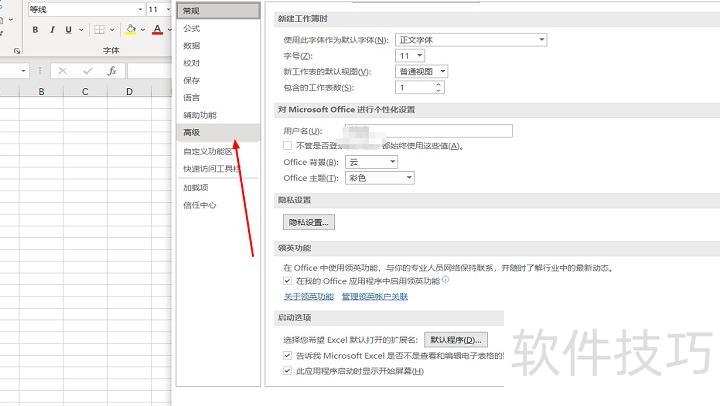The height and width of the screenshot is (406, 720).
Task: Open the 普通视图 default view dropdown
Action: click(421, 71)
